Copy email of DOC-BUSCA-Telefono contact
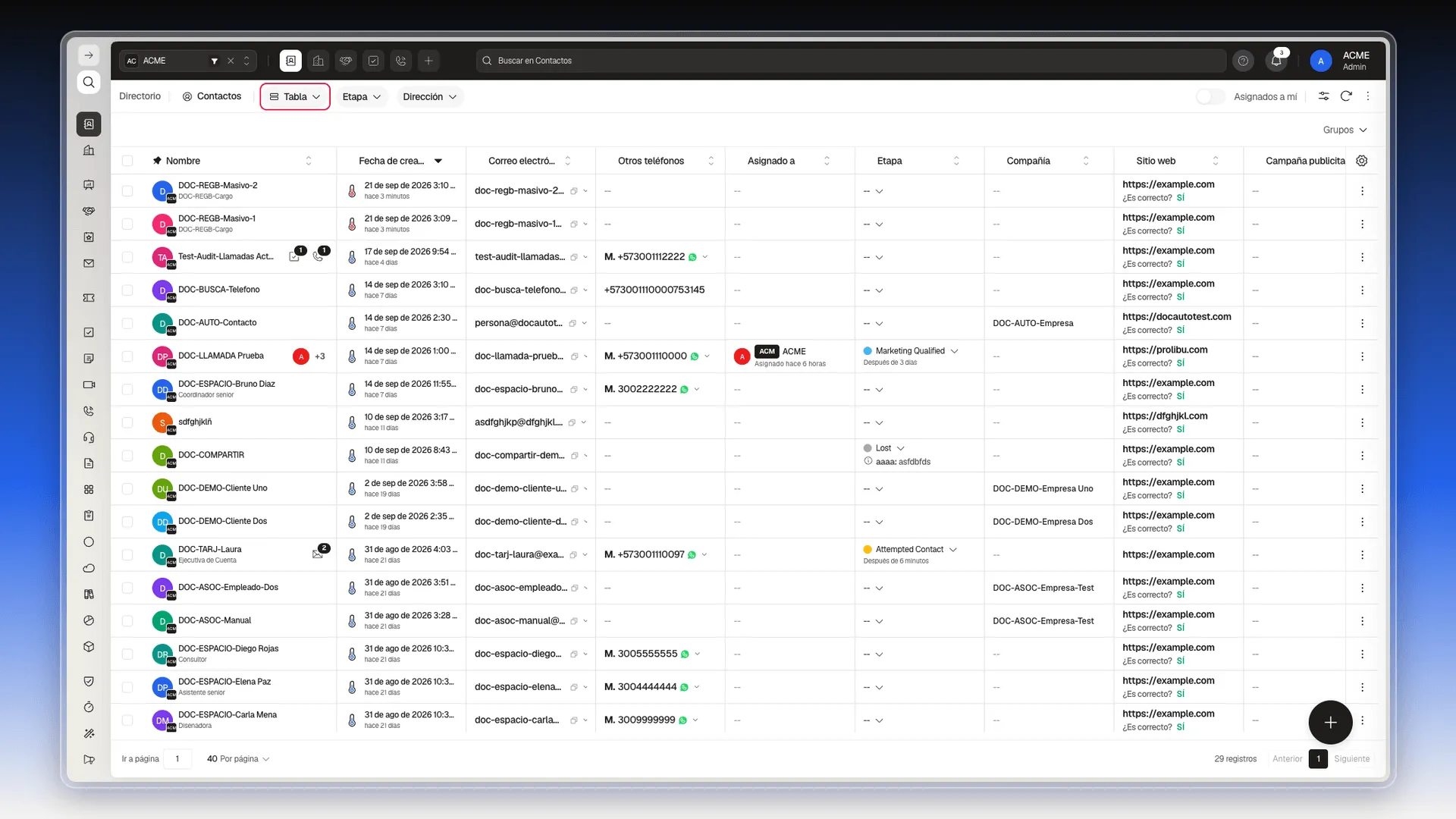The image size is (1456, 819). point(574,290)
